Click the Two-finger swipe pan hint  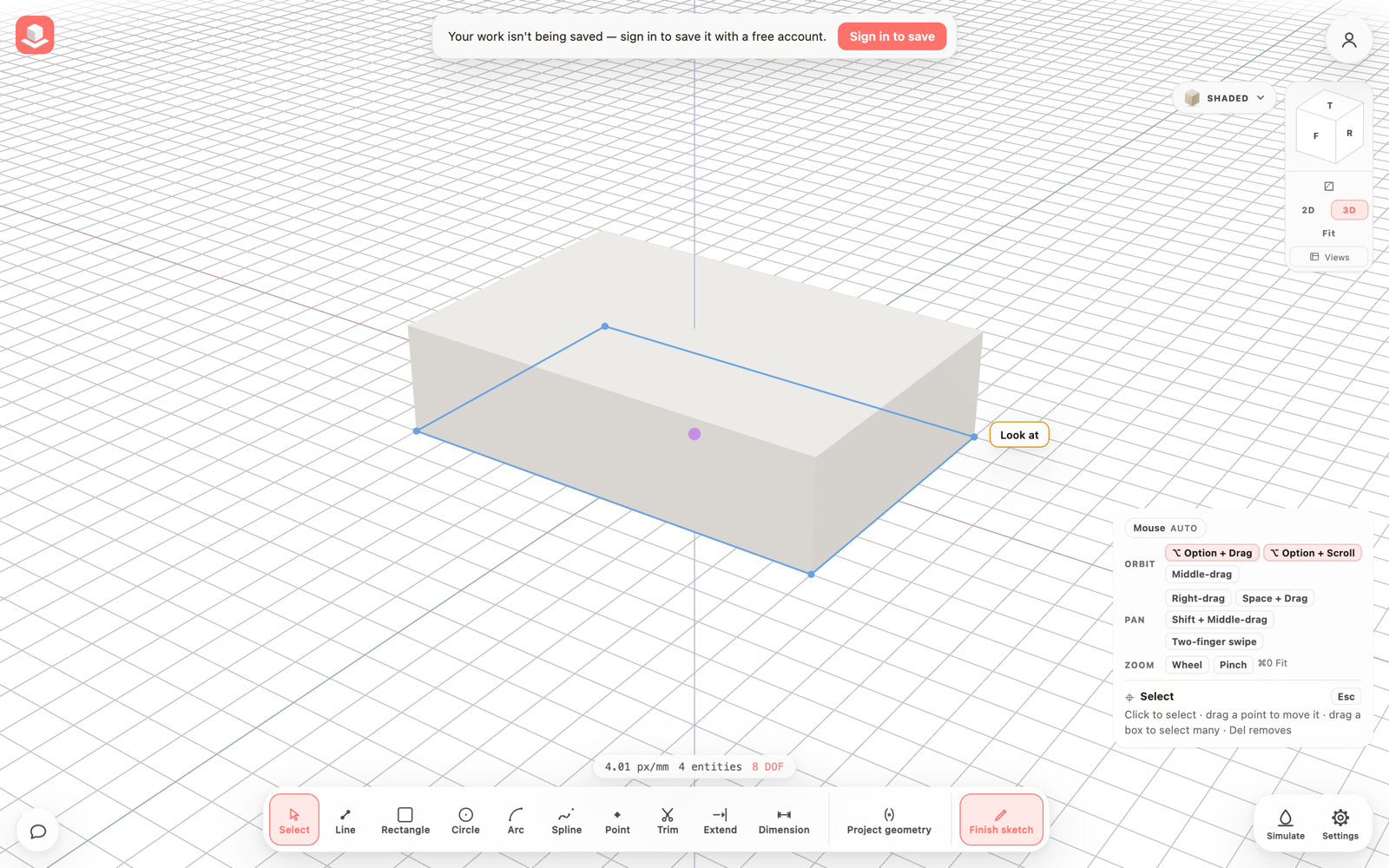[1214, 642]
